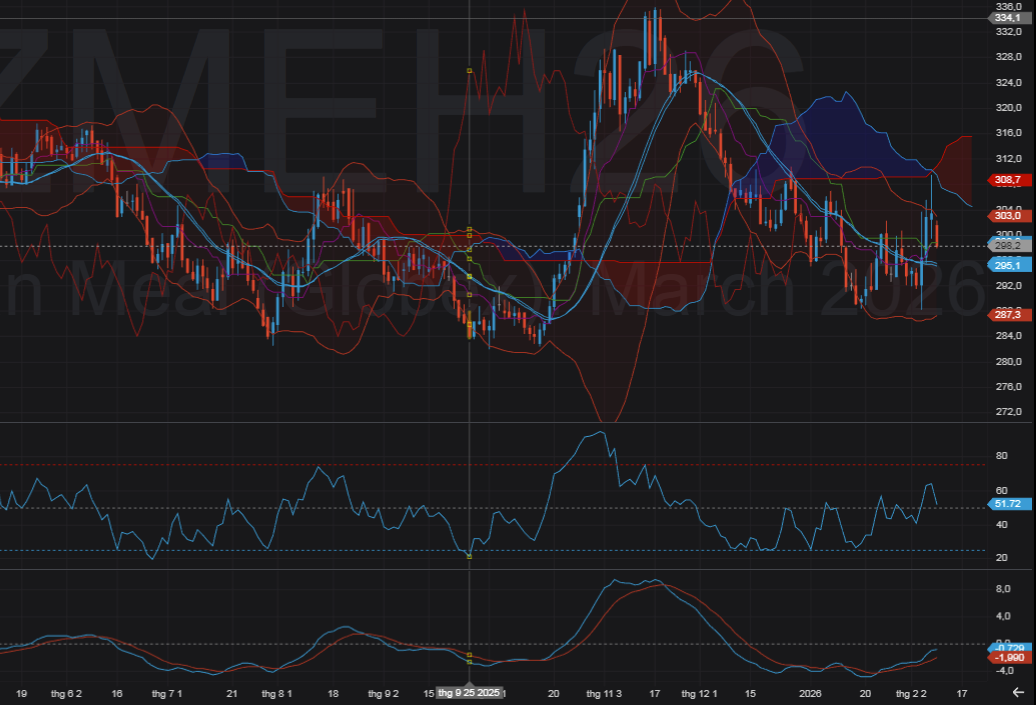Screen dimensions: 1036x705
Task: Click the gray 334,1 crosshair price tag
Action: [x=1007, y=18]
